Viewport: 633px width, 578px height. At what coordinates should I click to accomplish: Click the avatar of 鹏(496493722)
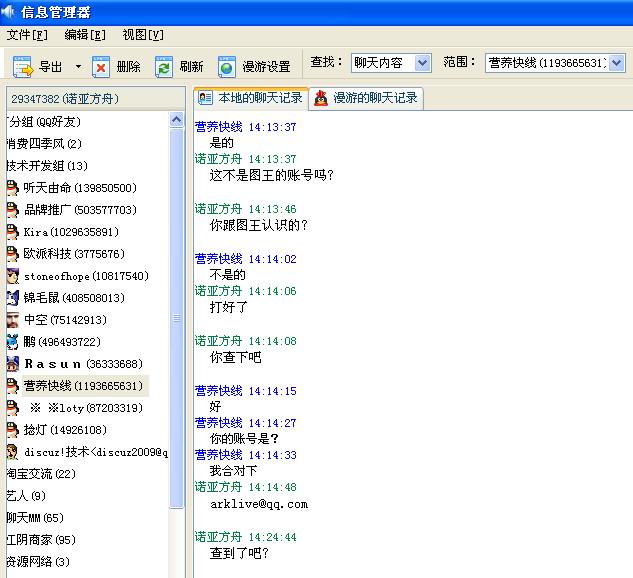13,342
